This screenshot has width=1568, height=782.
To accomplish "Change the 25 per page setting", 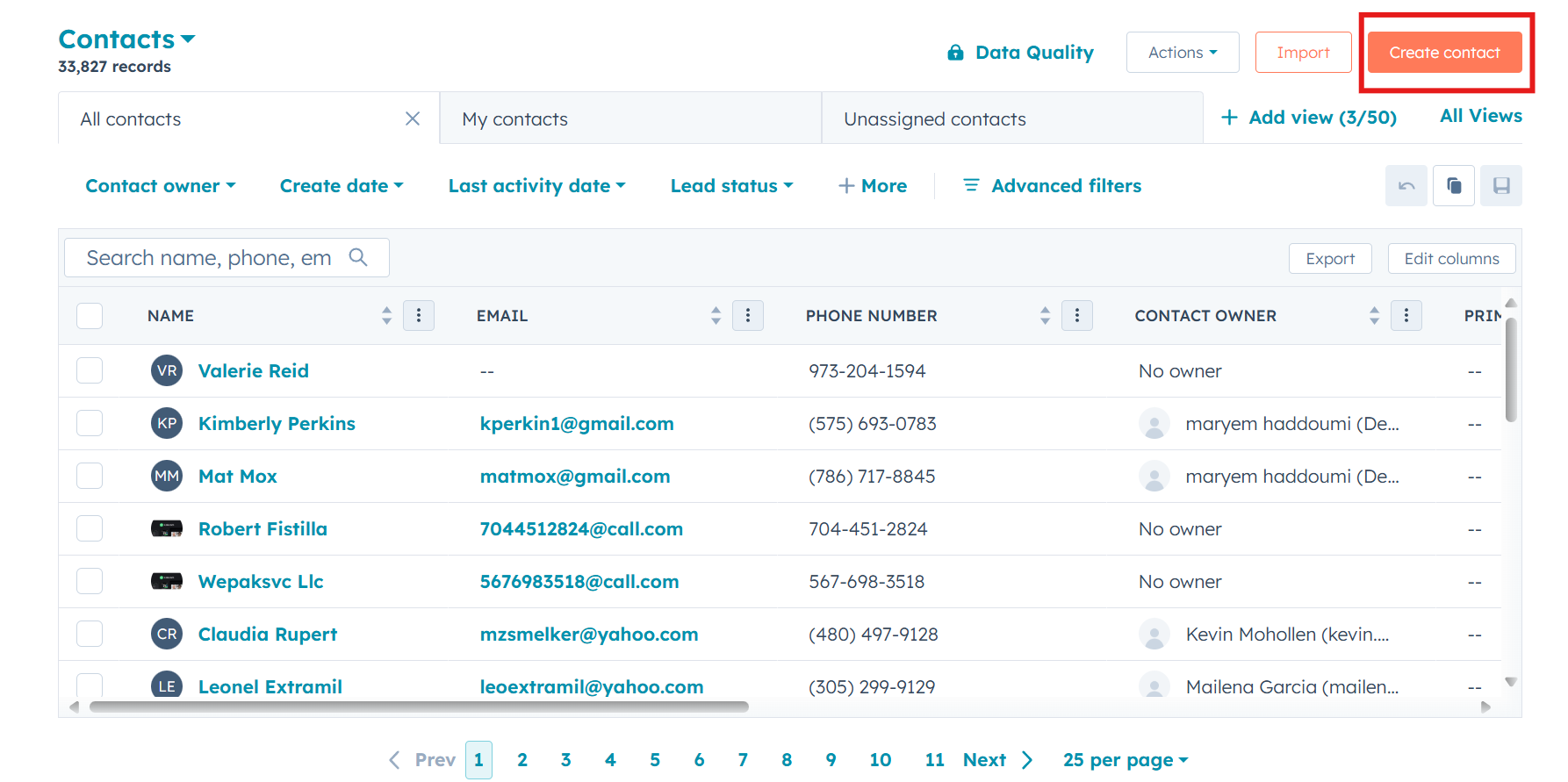I will 1125,760.
